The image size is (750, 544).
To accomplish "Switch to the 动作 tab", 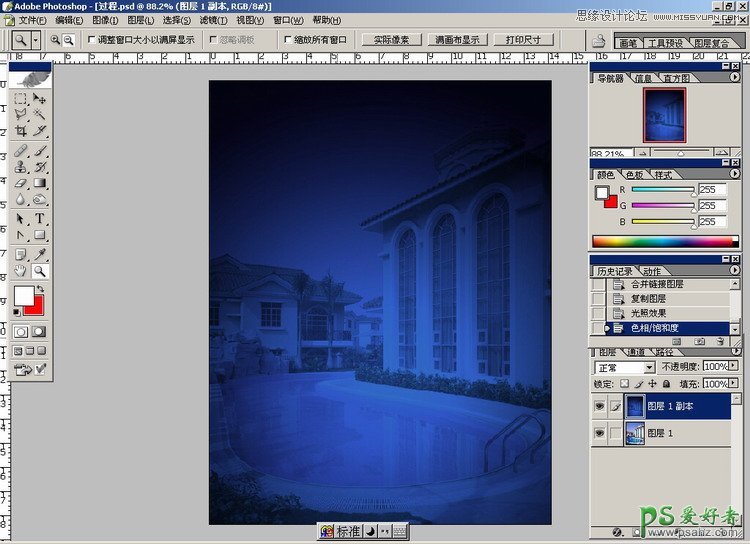I will tap(651, 271).
